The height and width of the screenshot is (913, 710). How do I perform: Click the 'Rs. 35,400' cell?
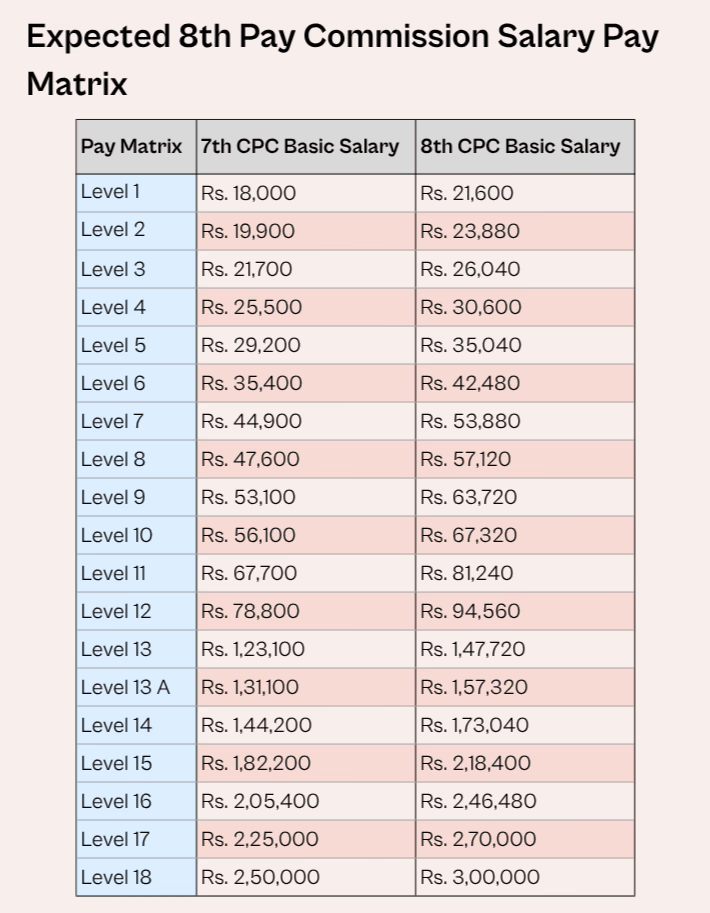coord(252,383)
